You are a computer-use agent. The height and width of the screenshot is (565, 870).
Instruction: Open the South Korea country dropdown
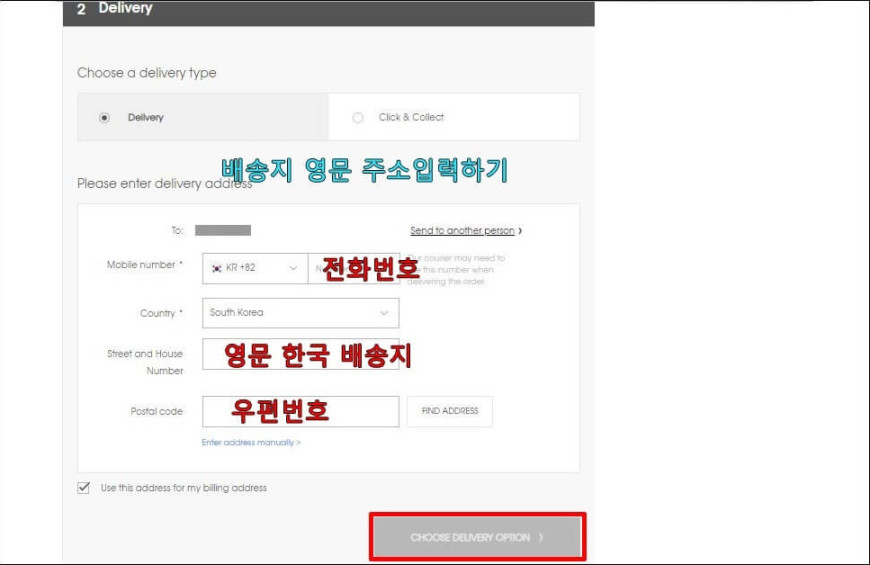pos(300,313)
